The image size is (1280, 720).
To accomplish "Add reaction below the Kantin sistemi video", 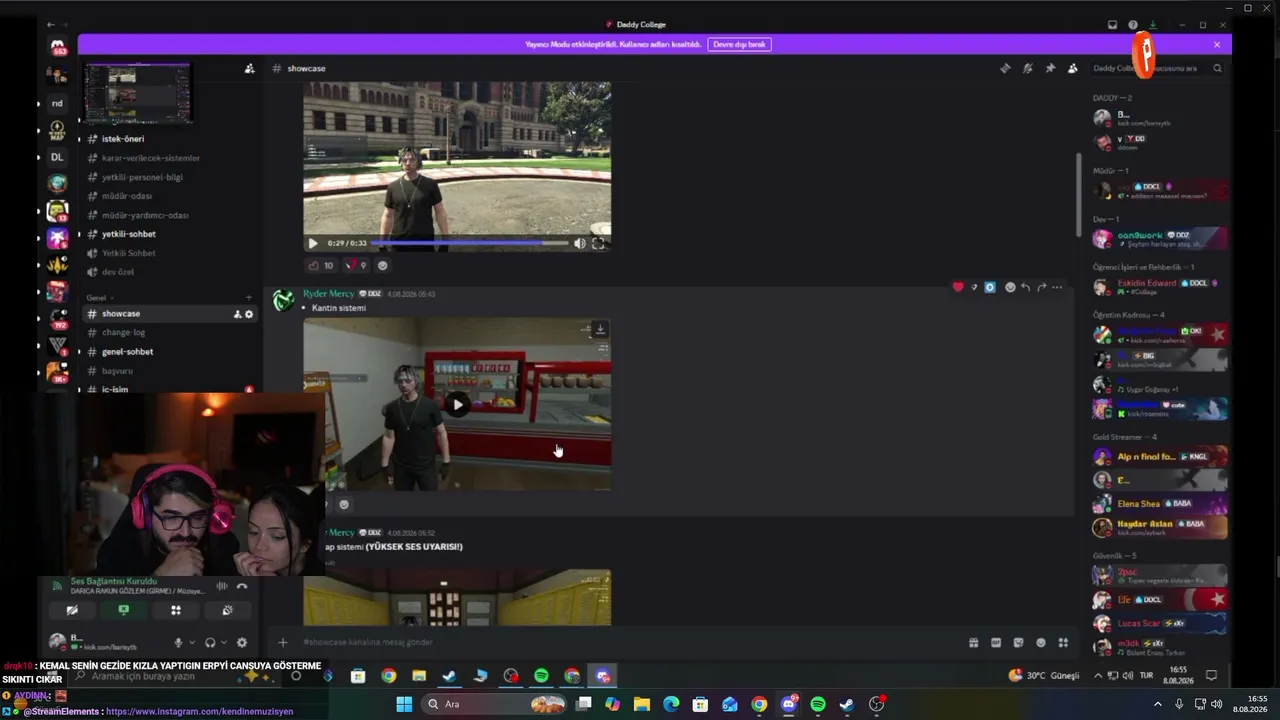I will 344,504.
